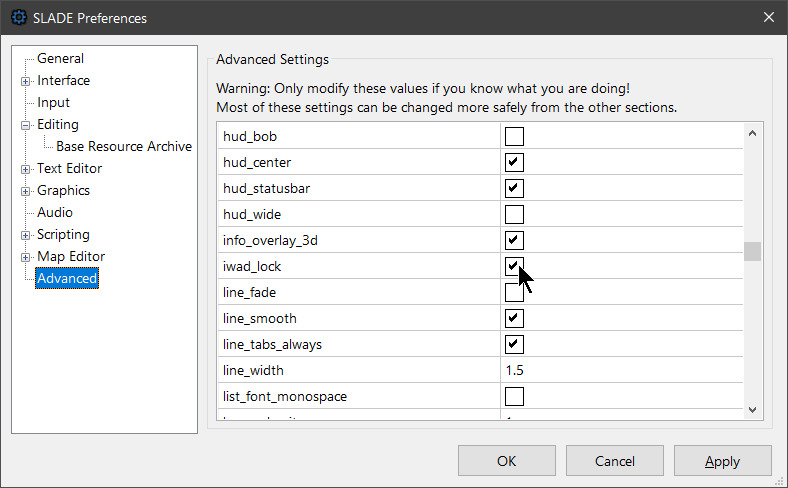Enable the hud_wide option
The width and height of the screenshot is (788, 488).
point(514,214)
